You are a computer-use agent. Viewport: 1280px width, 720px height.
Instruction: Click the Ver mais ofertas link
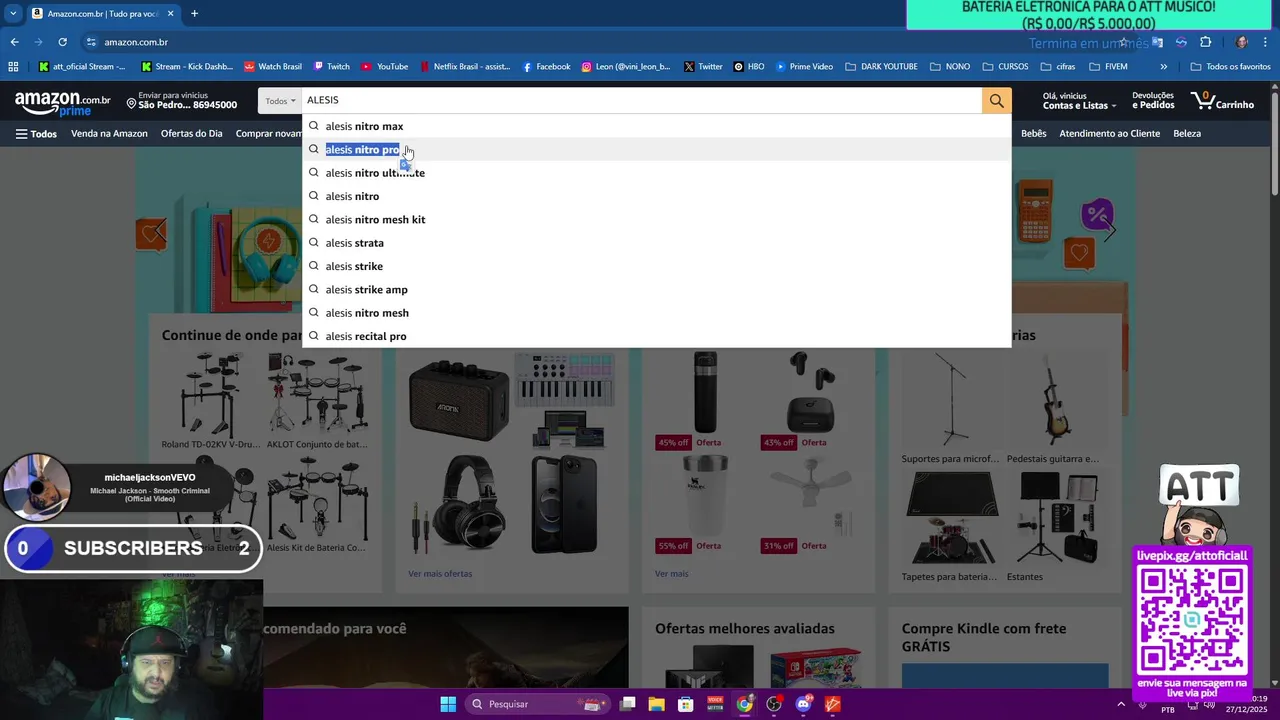(440, 574)
